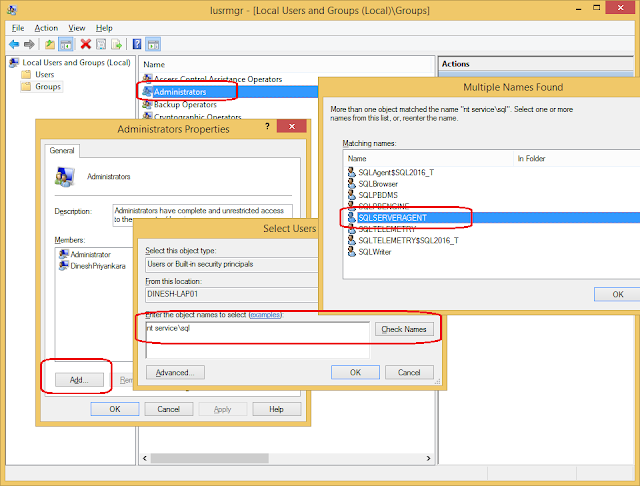
Task: Click Cancel in Select Users dialog
Action: pos(409,373)
